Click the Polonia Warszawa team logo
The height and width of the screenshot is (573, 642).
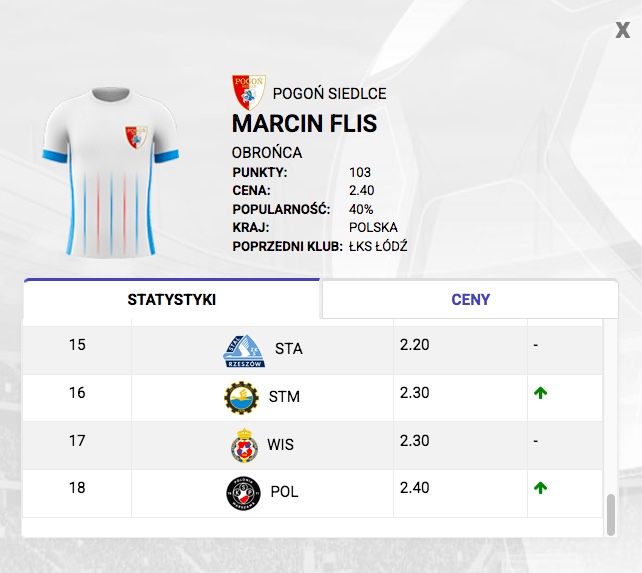(x=243, y=492)
